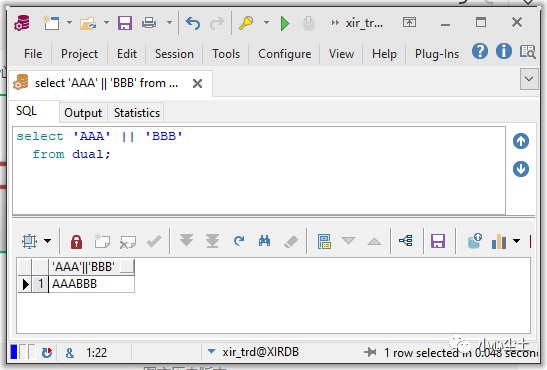Open a file with the folder icon
The width and height of the screenshot is (547, 370).
(88, 23)
